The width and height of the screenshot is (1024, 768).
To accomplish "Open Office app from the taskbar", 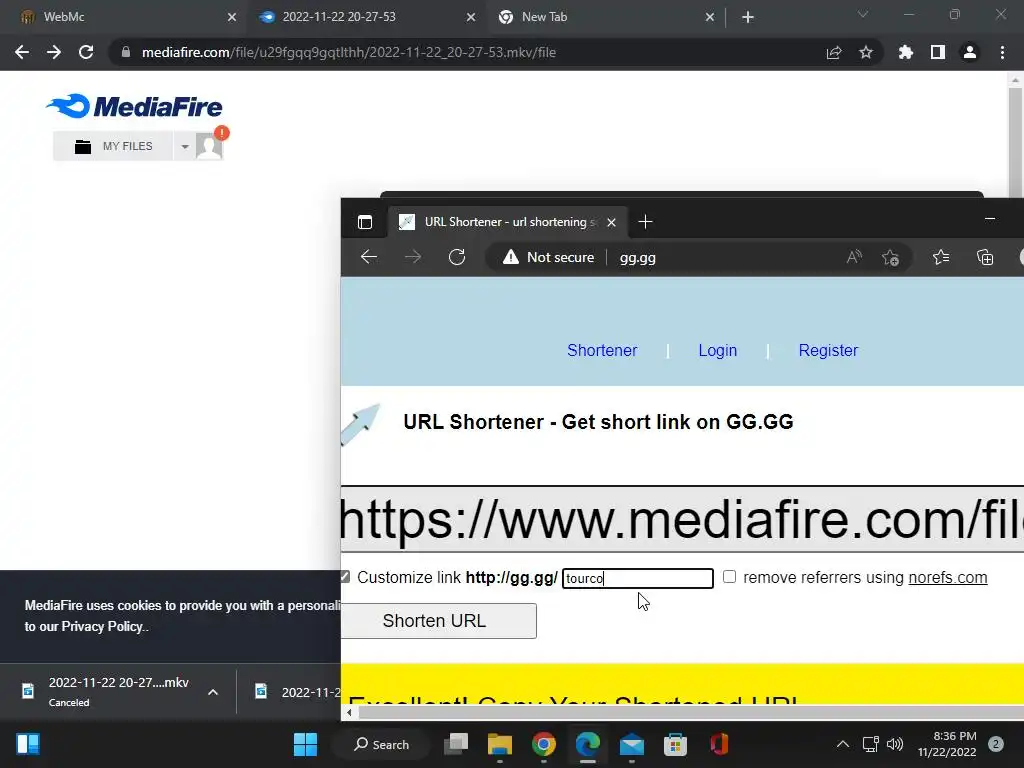I will coord(719,744).
